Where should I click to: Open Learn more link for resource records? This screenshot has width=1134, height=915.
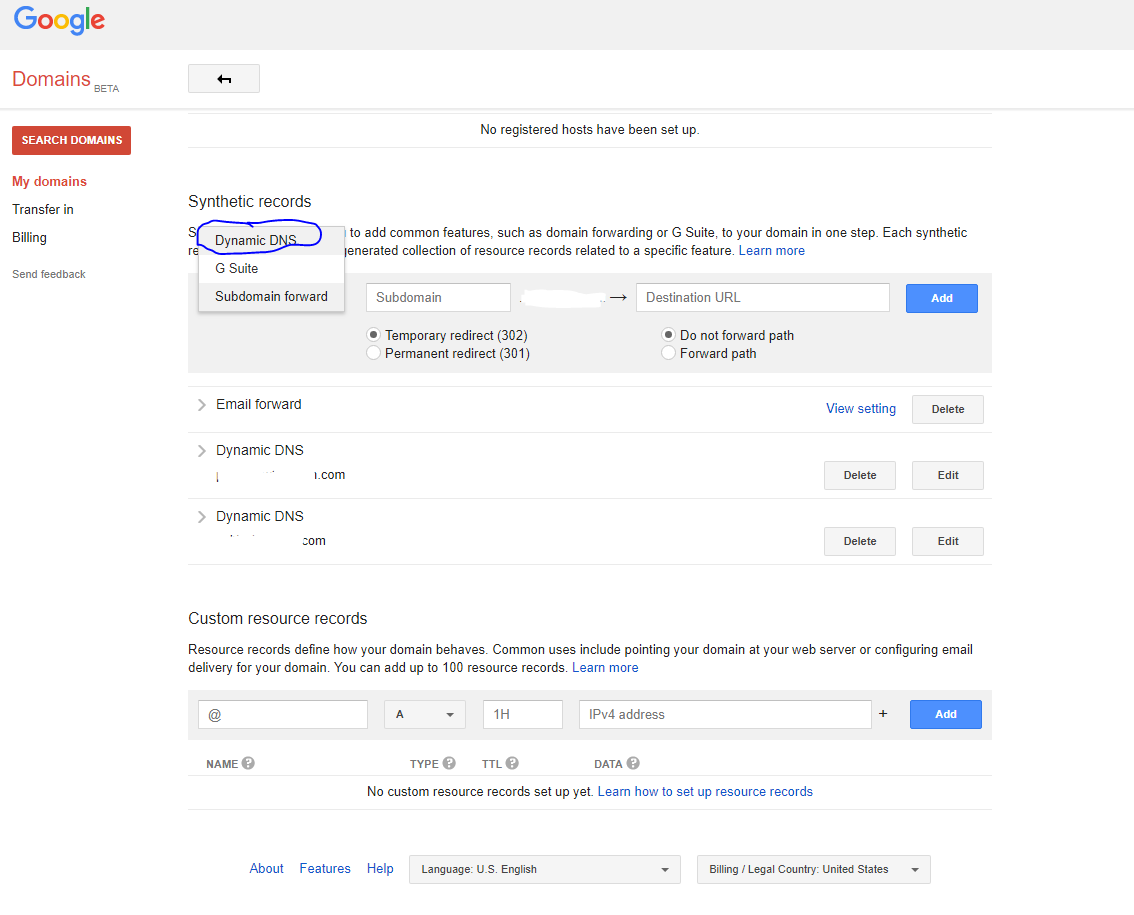click(605, 668)
